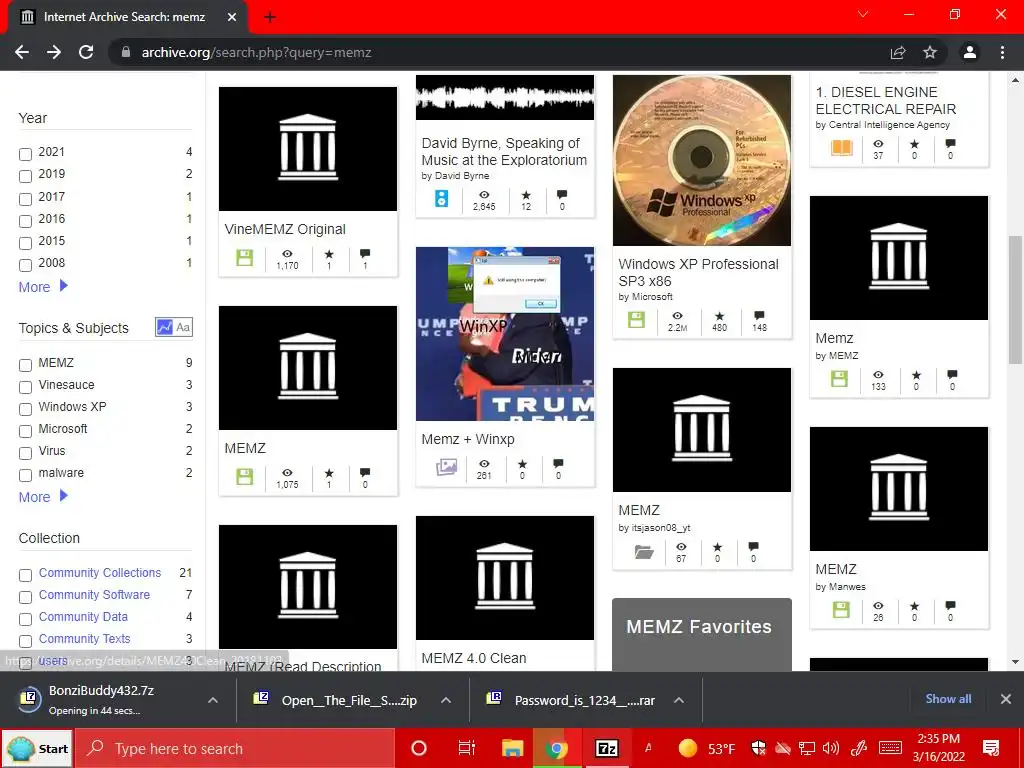Click the scrollbar up arrow
The height and width of the screenshot is (768, 1024).
[1015, 81]
